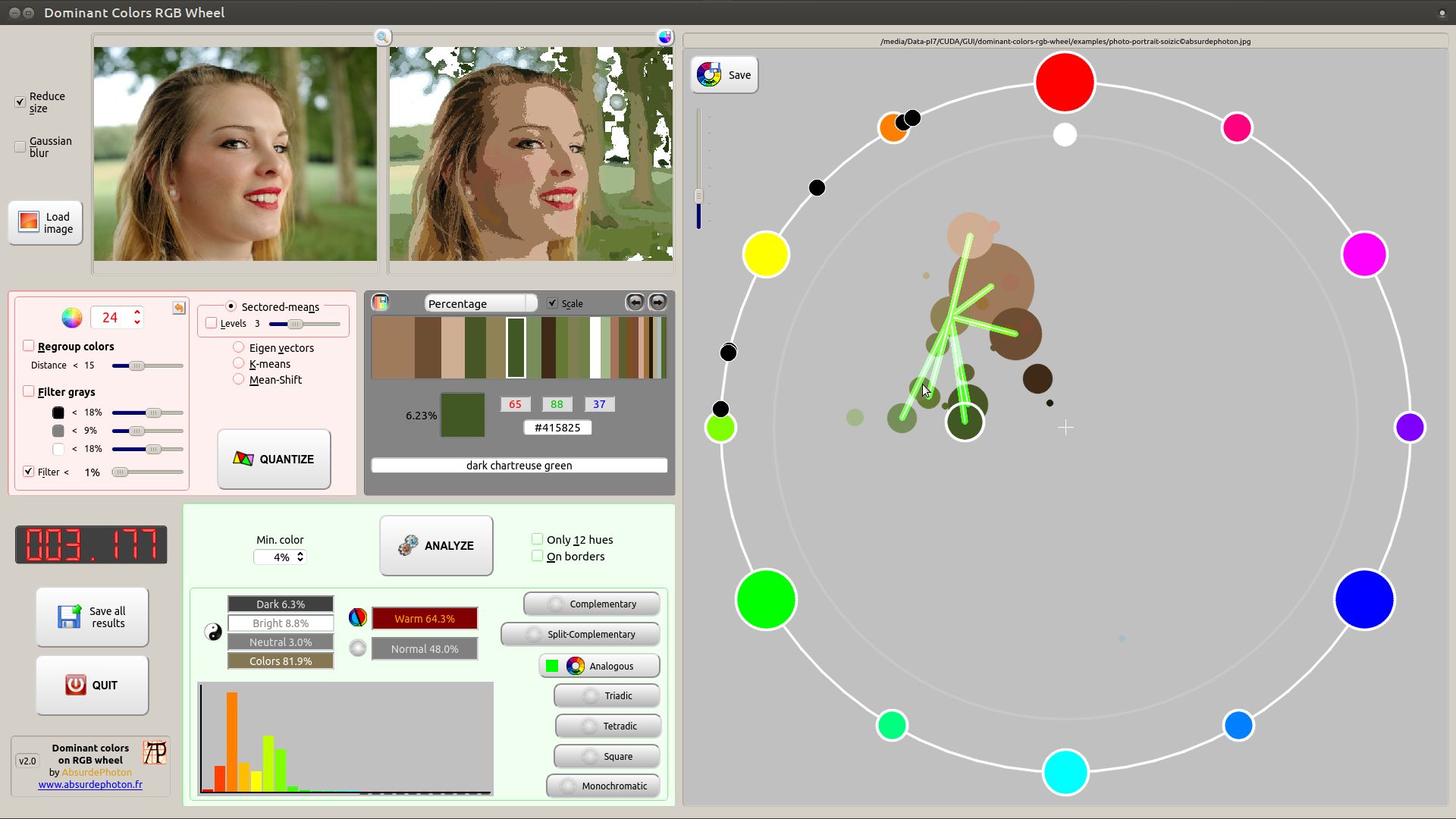
Task: Go to previous palette color with left arrow
Action: coord(635,303)
